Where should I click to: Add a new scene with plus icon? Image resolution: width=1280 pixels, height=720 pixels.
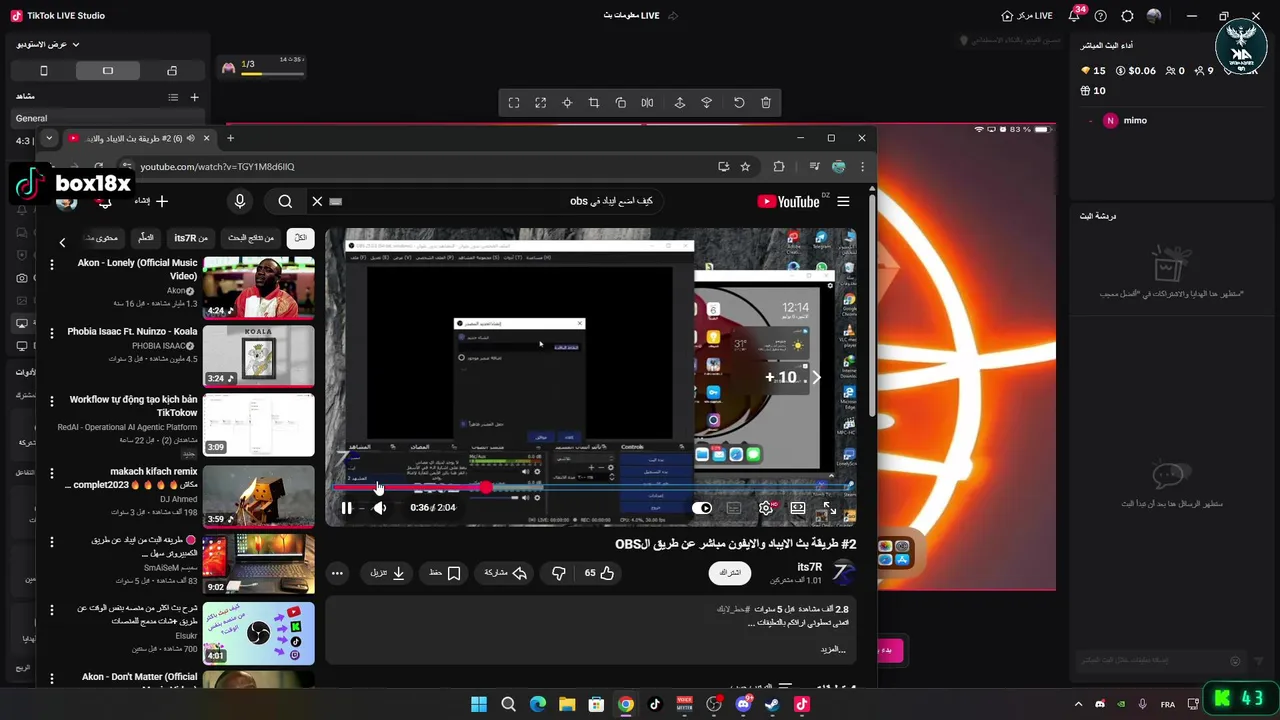coord(194,97)
